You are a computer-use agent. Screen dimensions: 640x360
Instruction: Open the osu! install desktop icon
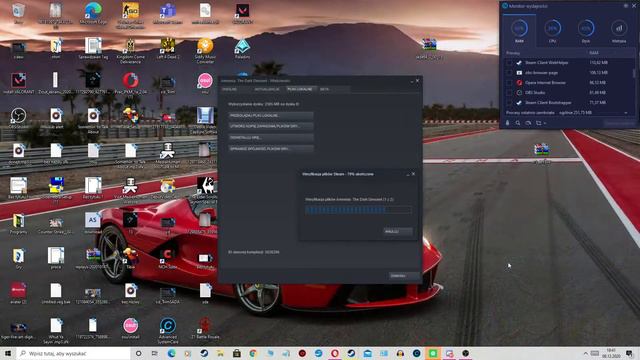click(130, 329)
